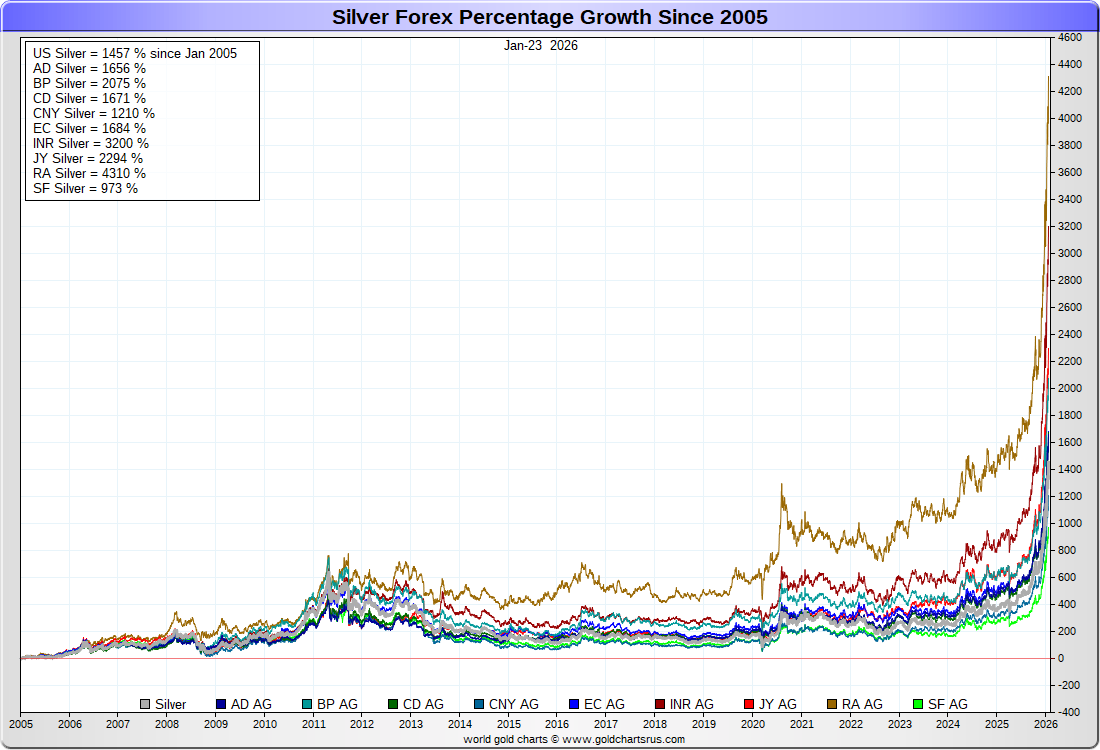1100x750 pixels.
Task: Click the 2014 x-axis label
Action: tap(460, 724)
